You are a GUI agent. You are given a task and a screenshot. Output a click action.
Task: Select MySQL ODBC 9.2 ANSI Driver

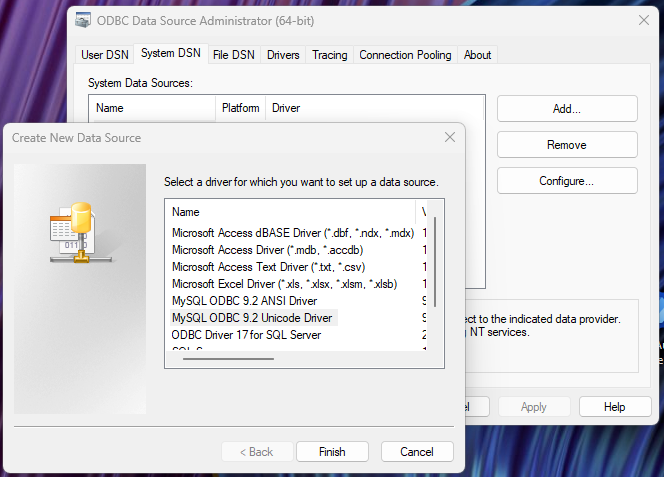coord(244,301)
